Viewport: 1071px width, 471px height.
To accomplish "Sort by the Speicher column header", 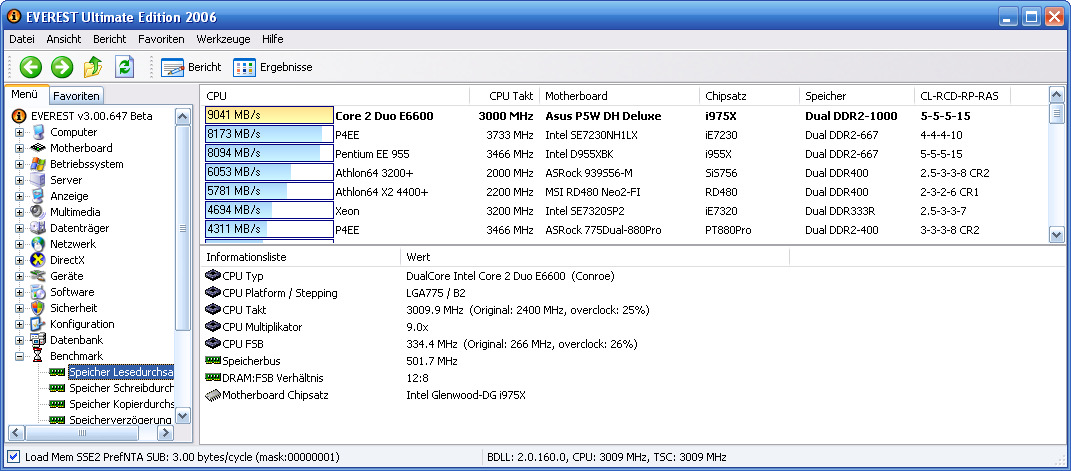I will [x=857, y=96].
